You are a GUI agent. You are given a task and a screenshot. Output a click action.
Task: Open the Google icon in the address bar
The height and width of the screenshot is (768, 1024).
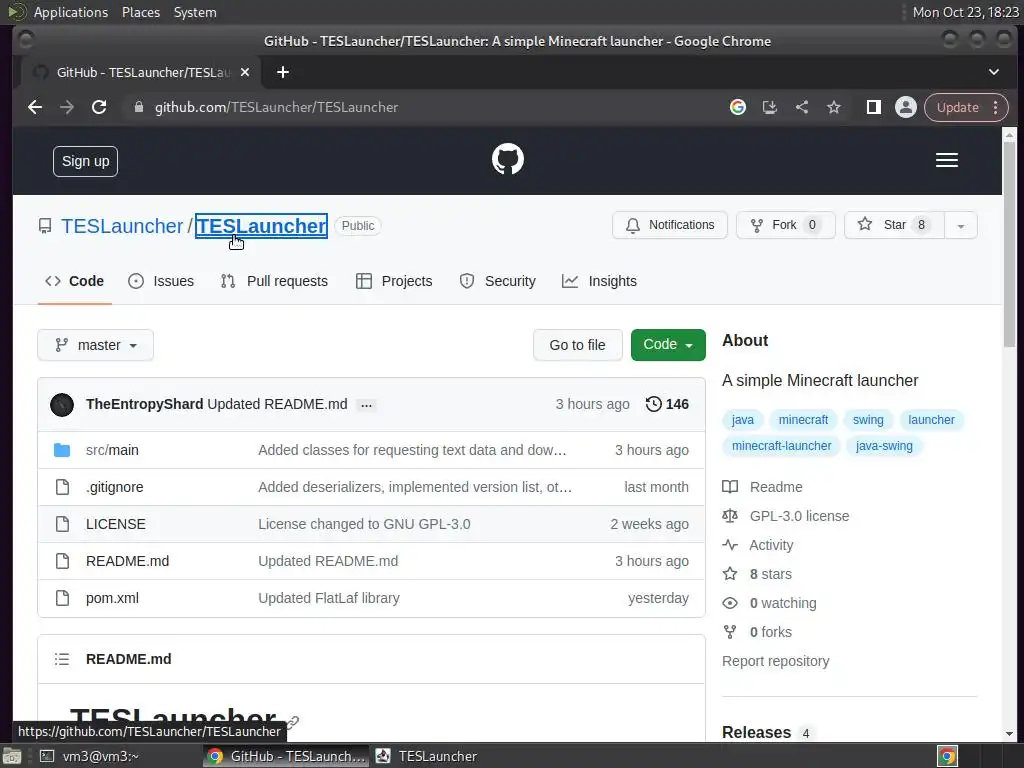tap(738, 107)
